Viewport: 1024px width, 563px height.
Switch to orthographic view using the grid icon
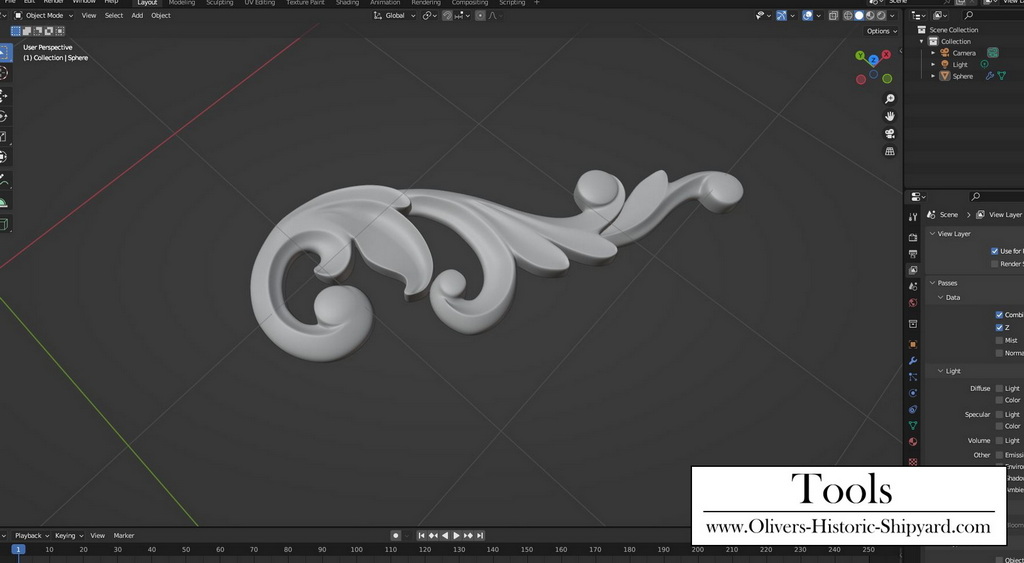pyautogui.click(x=890, y=152)
